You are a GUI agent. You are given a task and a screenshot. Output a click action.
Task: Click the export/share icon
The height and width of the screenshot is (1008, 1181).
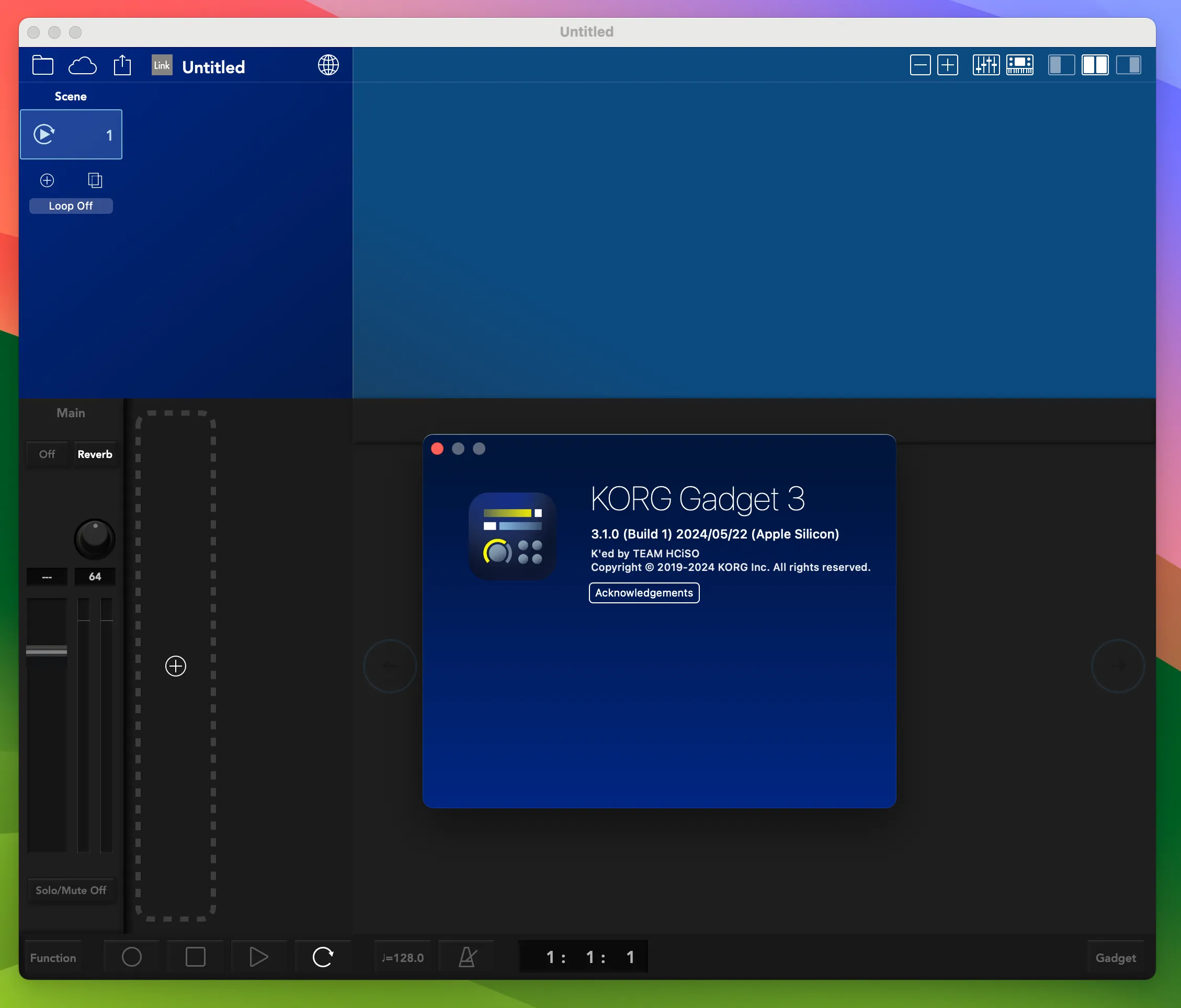[122, 65]
